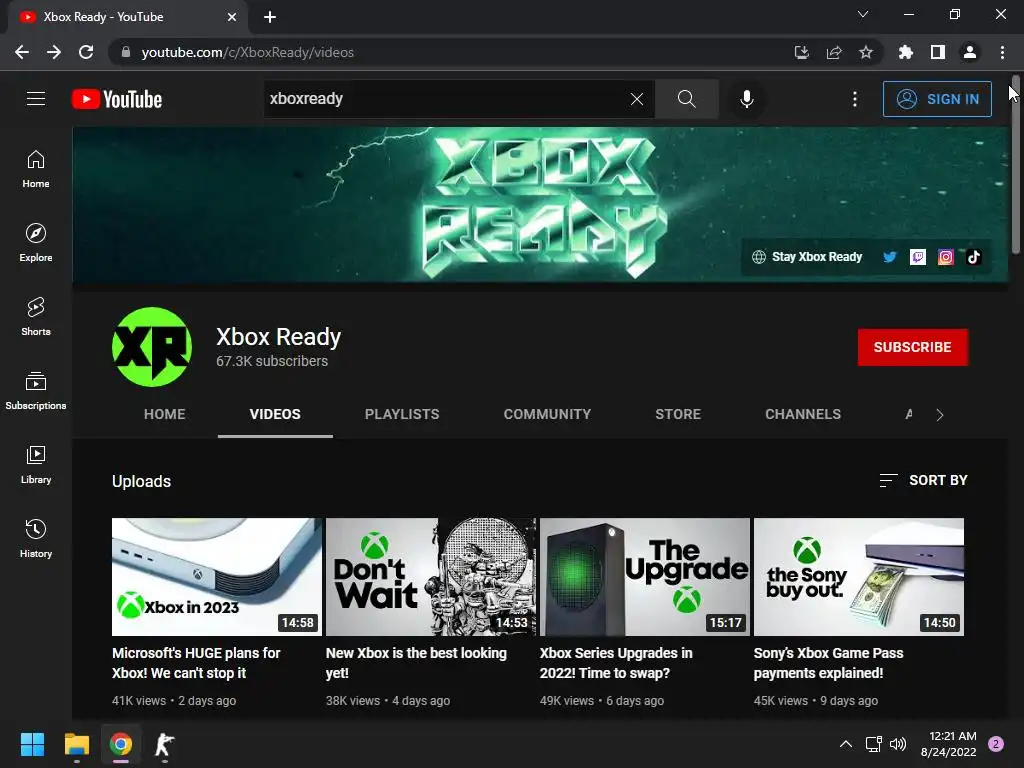This screenshot has height=768, width=1024.
Task: Bookmark this page with the star icon
Action: coord(865,52)
